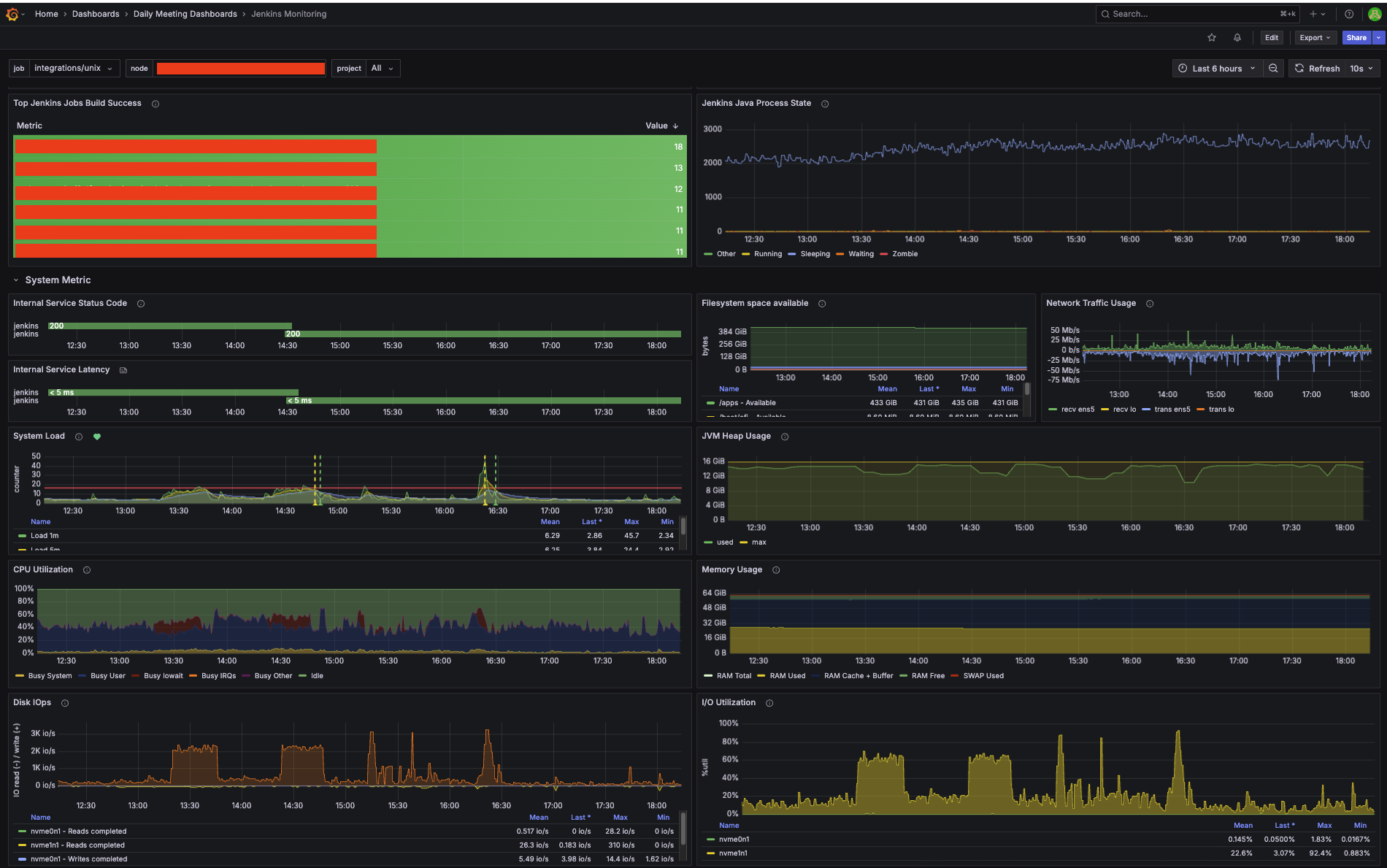The image size is (1387, 868).
Task: Sort System Load legend by Mean column
Action: 550,522
